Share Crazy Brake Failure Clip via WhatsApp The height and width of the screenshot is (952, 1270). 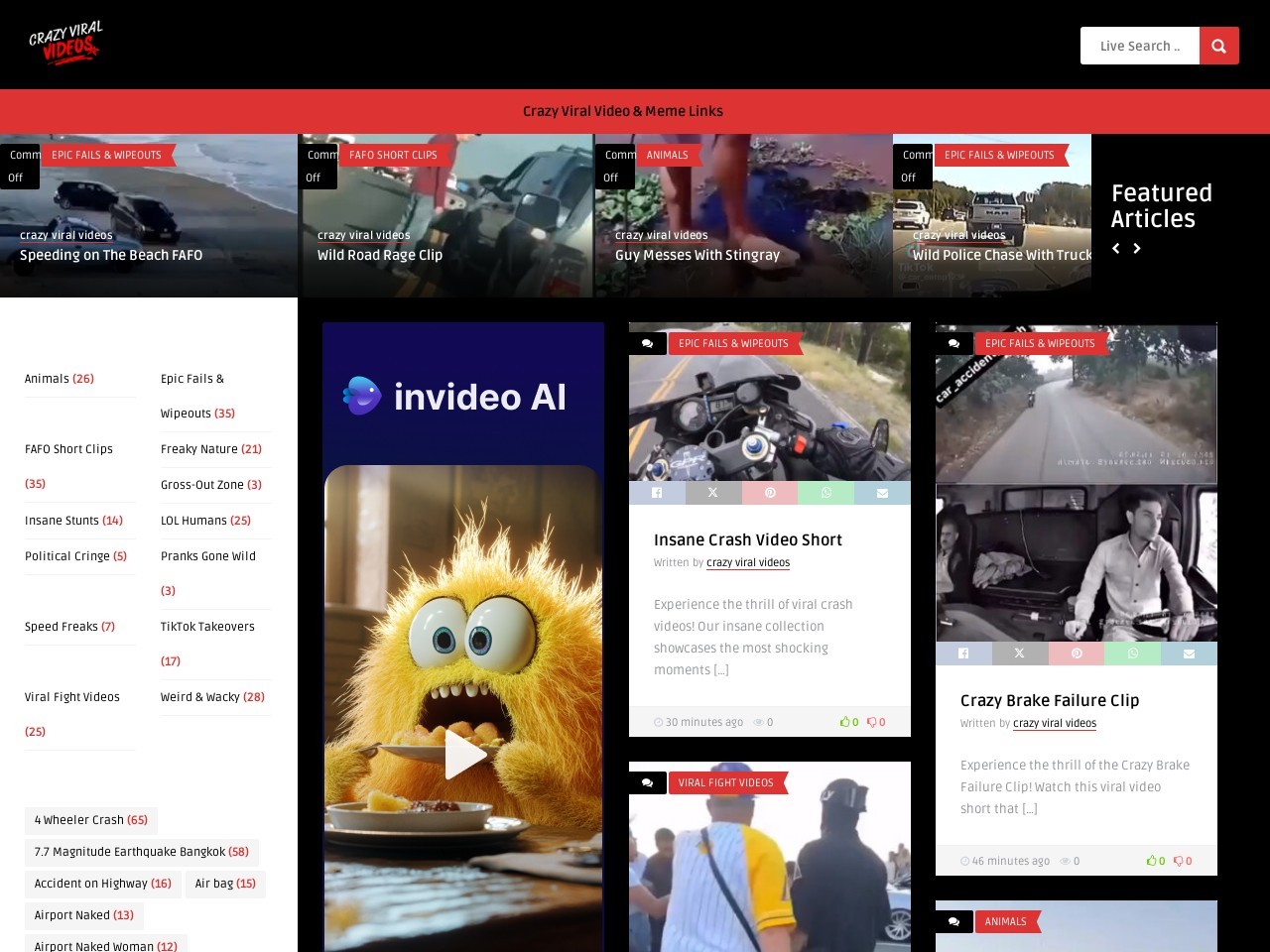click(1132, 654)
